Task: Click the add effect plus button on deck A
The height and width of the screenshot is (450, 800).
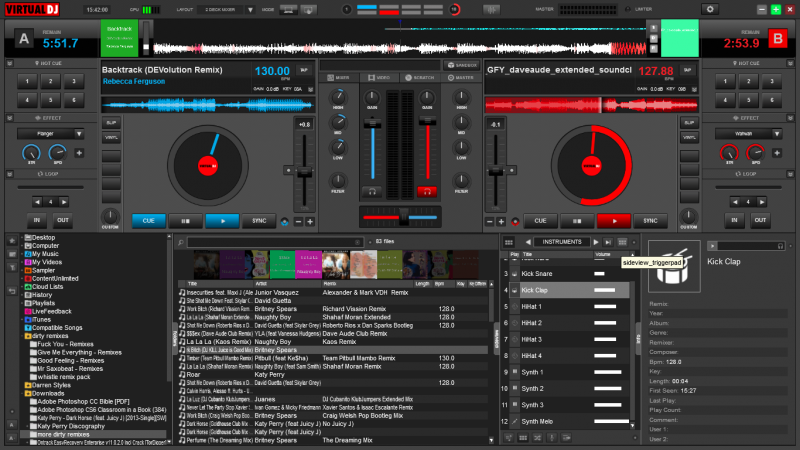Action: (x=79, y=153)
